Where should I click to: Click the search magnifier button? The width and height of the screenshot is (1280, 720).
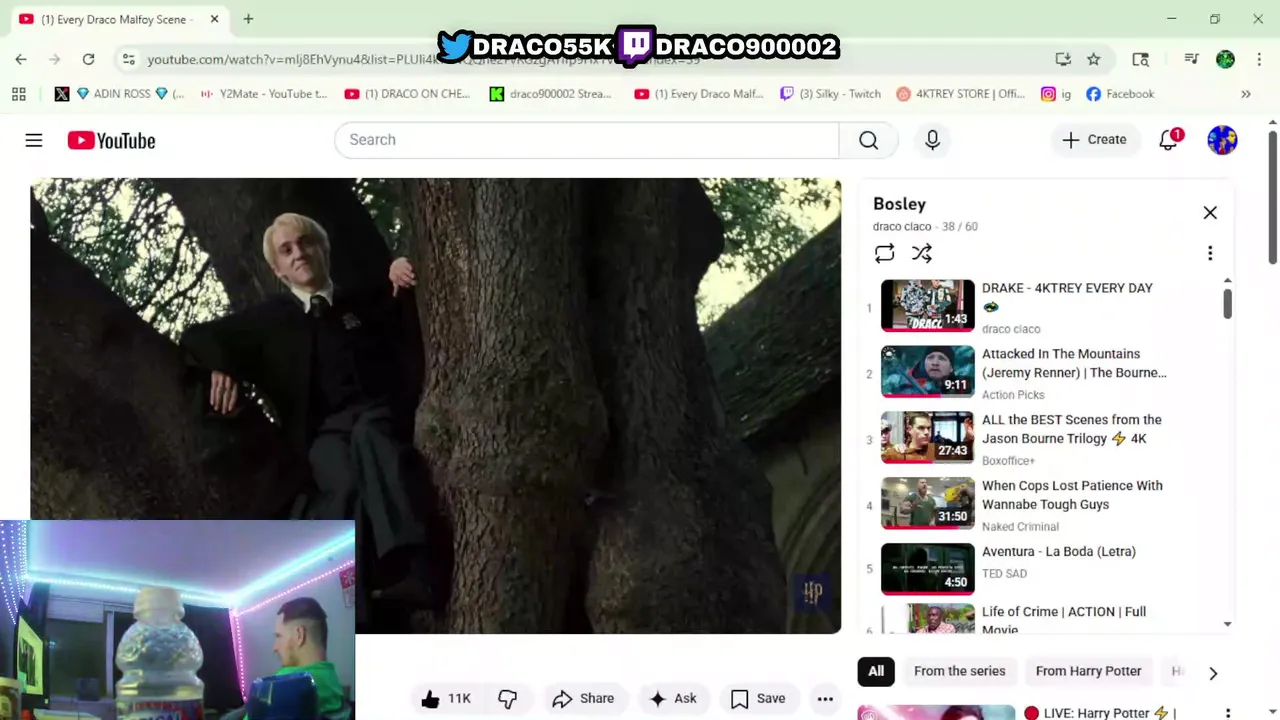point(868,140)
